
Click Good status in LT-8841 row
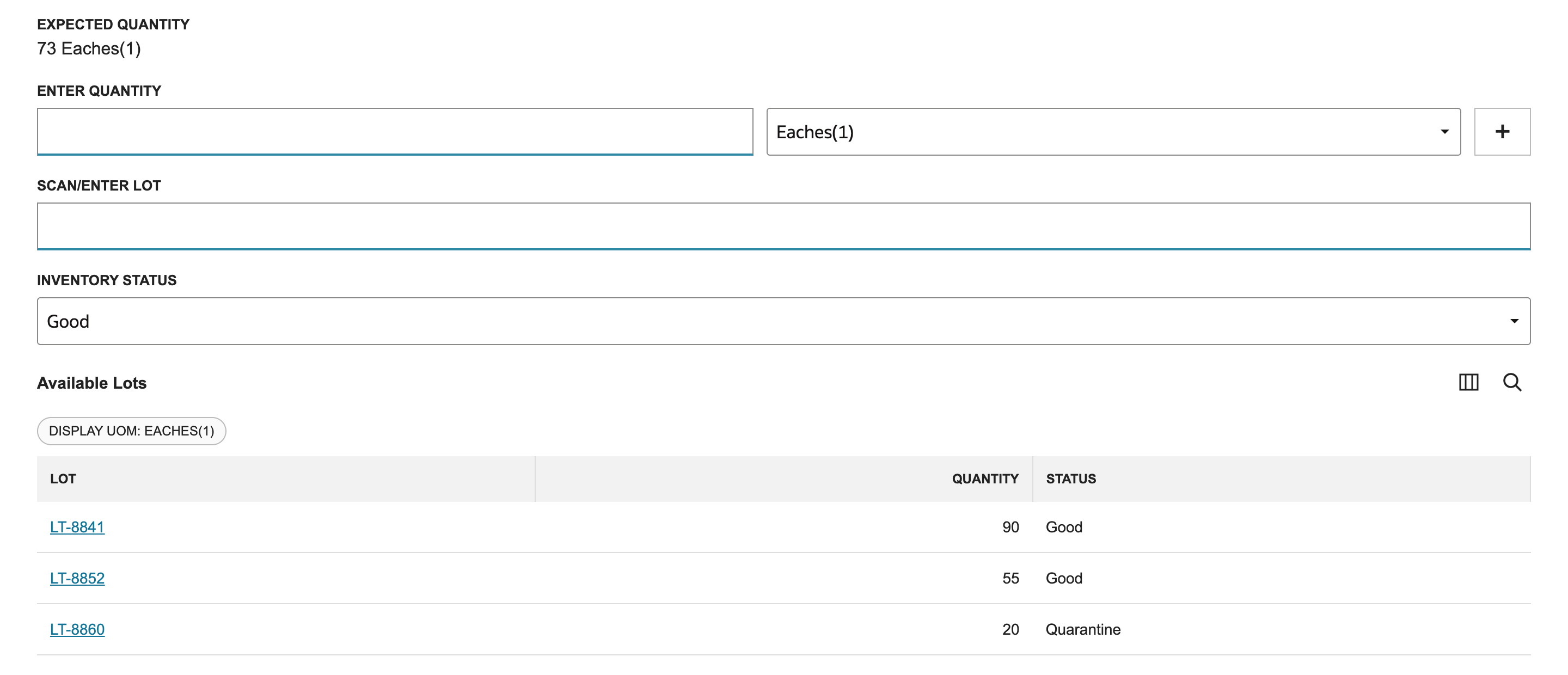pos(1064,527)
